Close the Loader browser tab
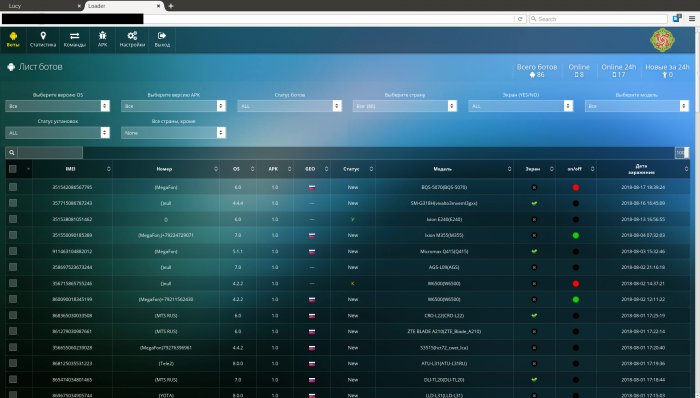This screenshot has width=700, height=398. click(158, 6)
